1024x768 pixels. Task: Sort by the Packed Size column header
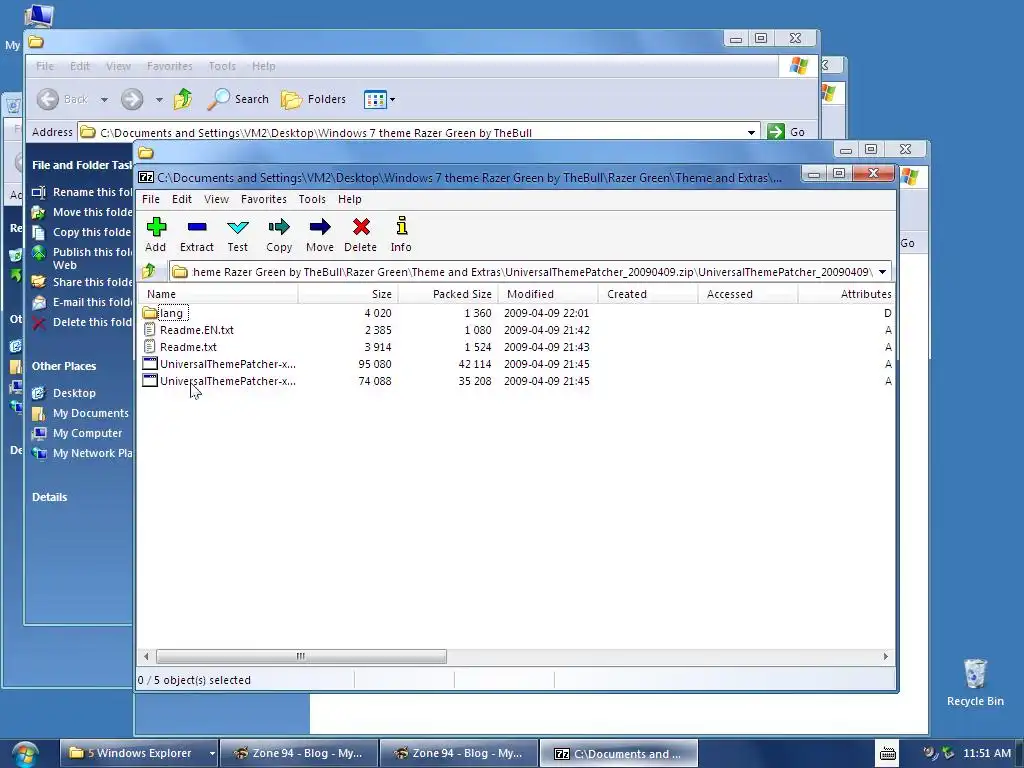448,294
